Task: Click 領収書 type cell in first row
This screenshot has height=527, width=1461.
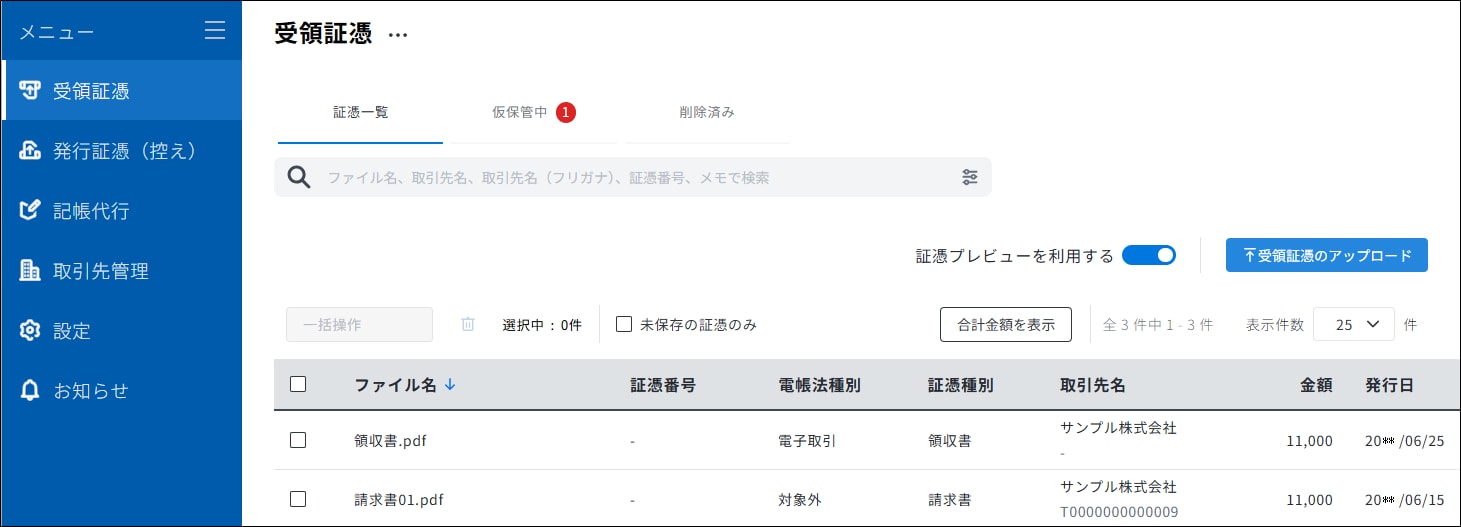Action: (950, 440)
